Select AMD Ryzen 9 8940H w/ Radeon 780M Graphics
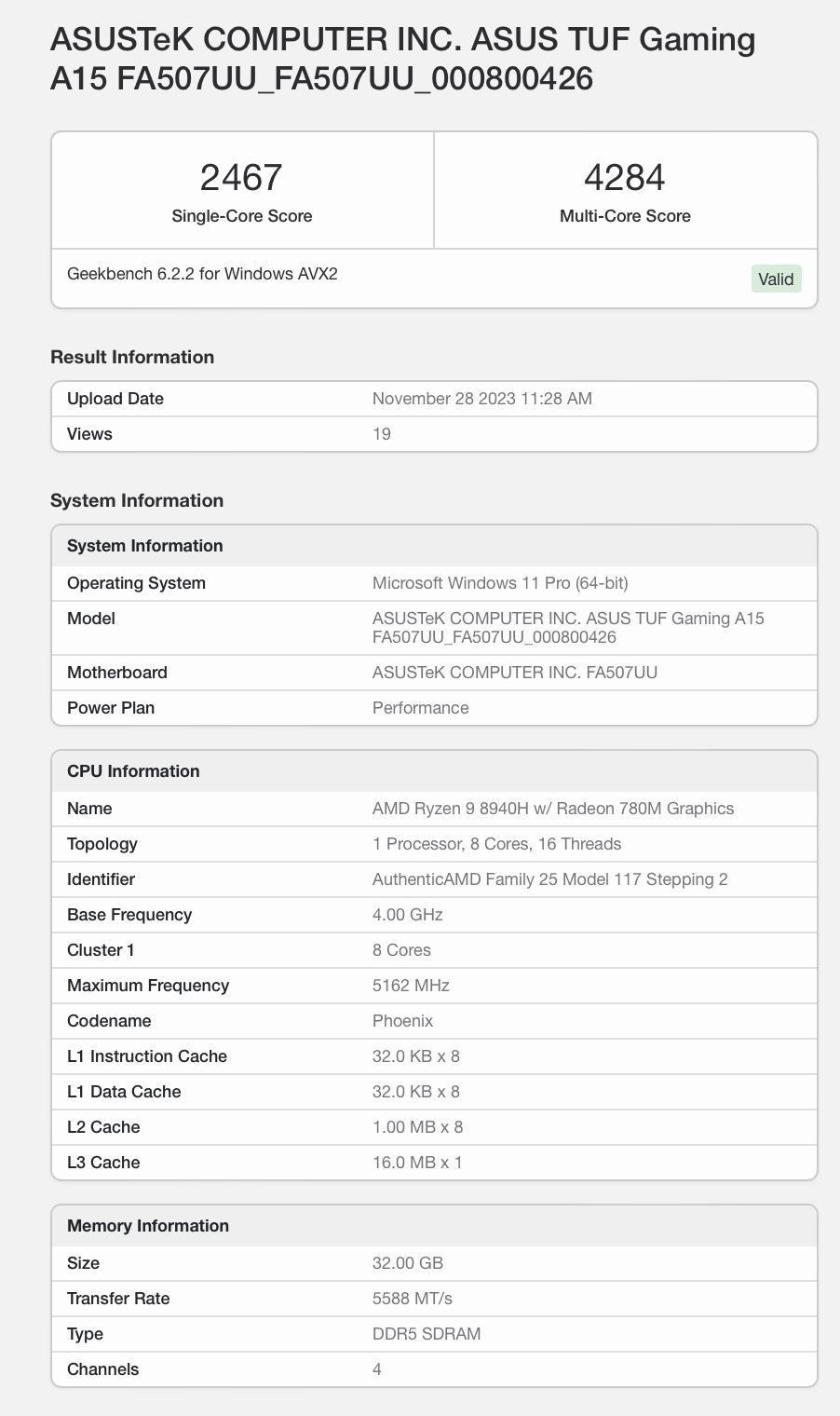 click(553, 809)
